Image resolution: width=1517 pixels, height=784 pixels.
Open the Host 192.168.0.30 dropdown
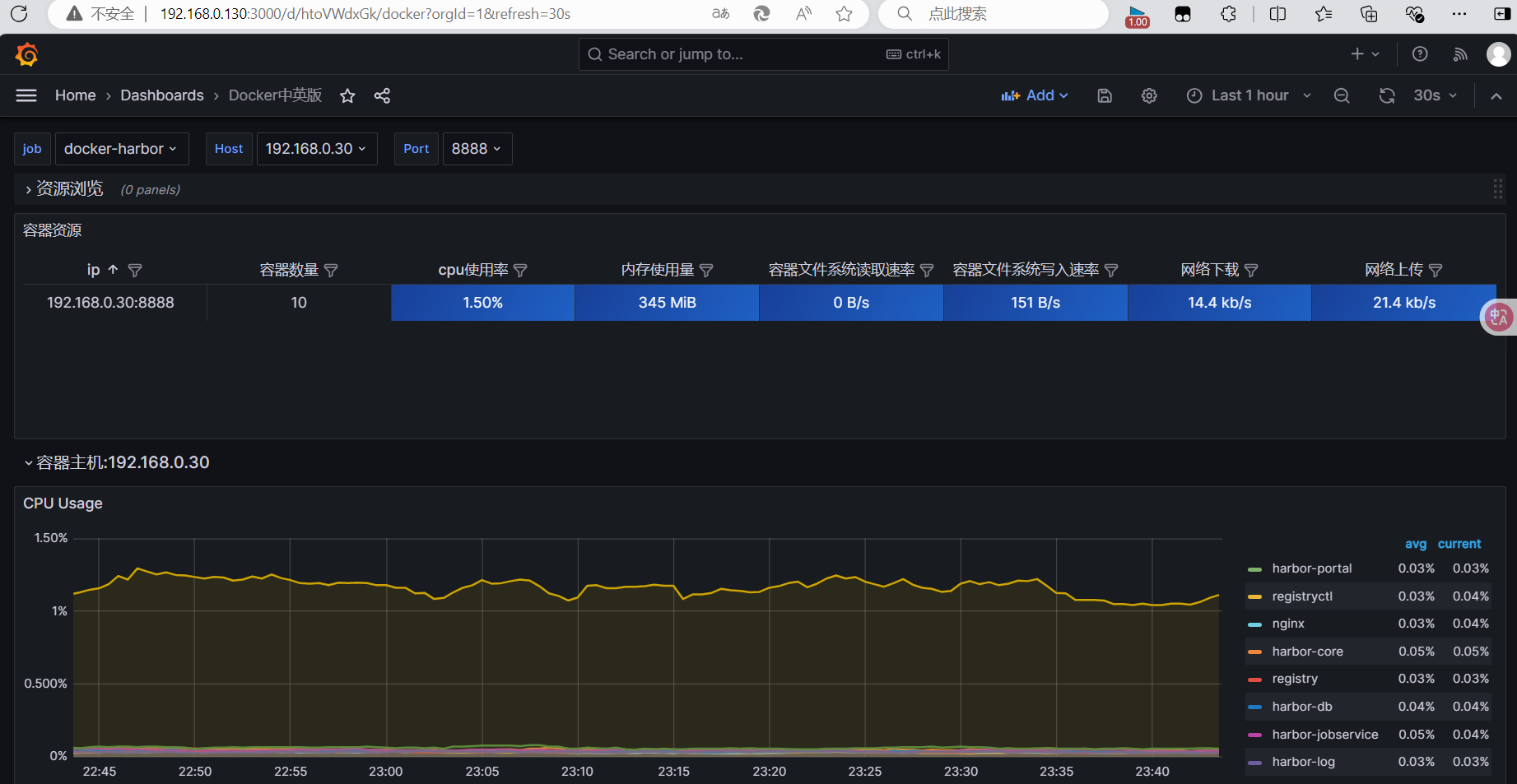(317, 149)
